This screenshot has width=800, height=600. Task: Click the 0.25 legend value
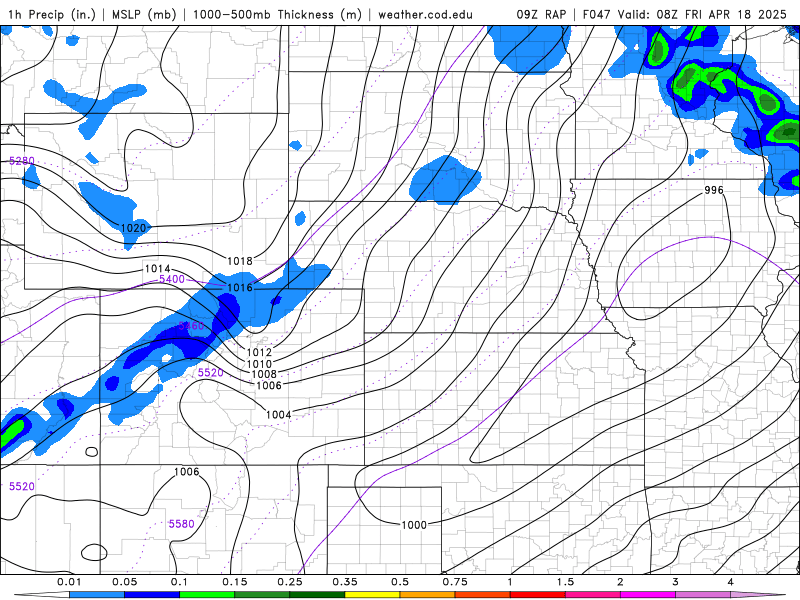(290, 582)
